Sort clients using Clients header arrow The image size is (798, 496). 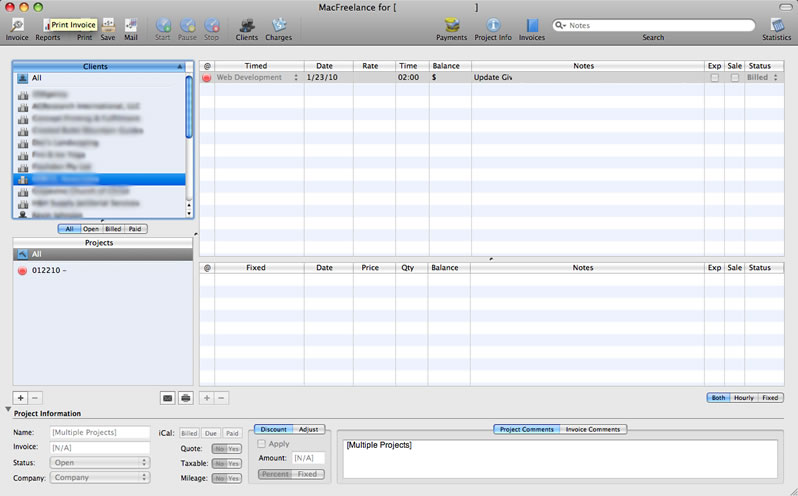click(x=180, y=67)
